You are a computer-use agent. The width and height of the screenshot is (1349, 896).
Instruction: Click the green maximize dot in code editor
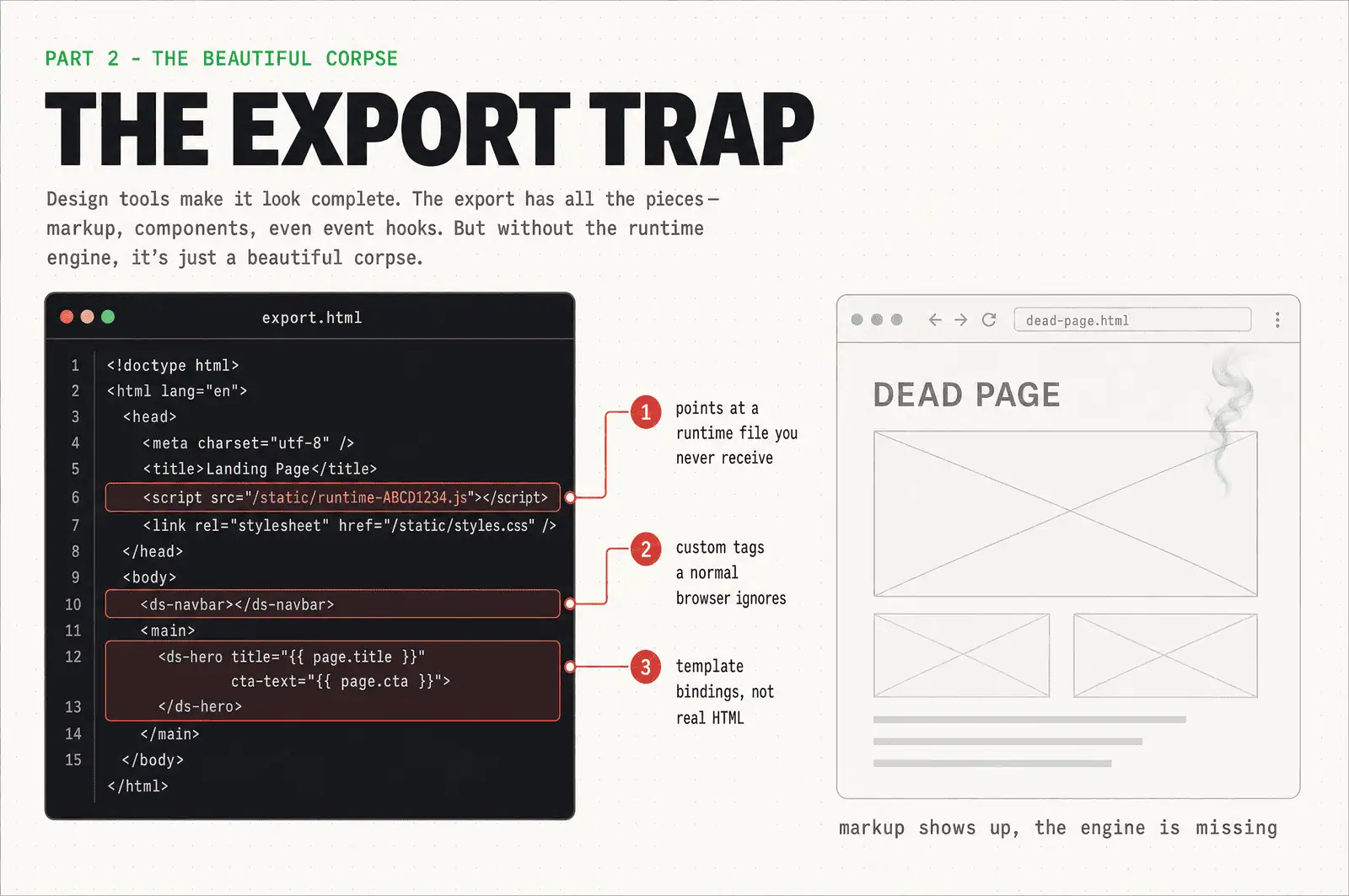pyautogui.click(x=108, y=317)
